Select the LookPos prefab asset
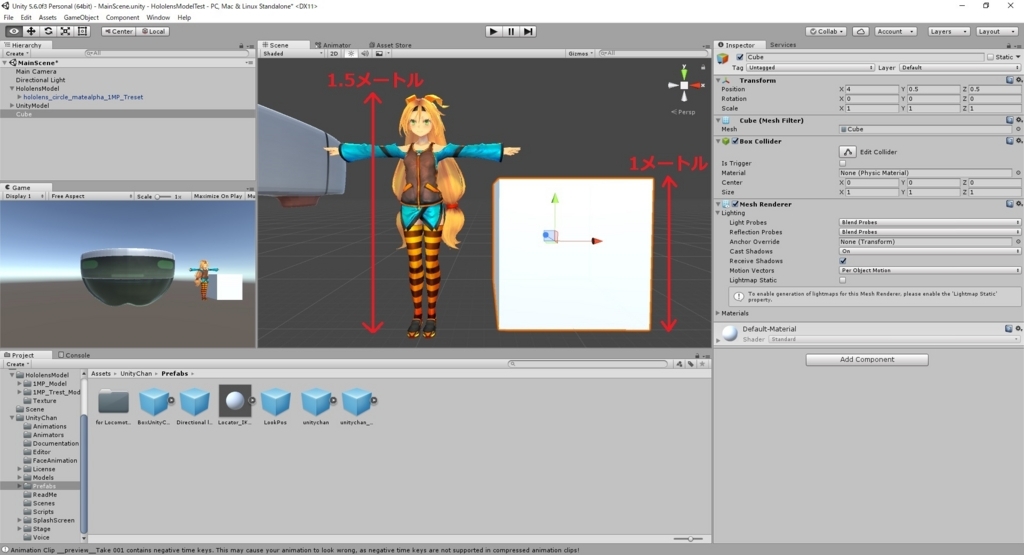This screenshot has height=555, width=1024. pos(275,406)
